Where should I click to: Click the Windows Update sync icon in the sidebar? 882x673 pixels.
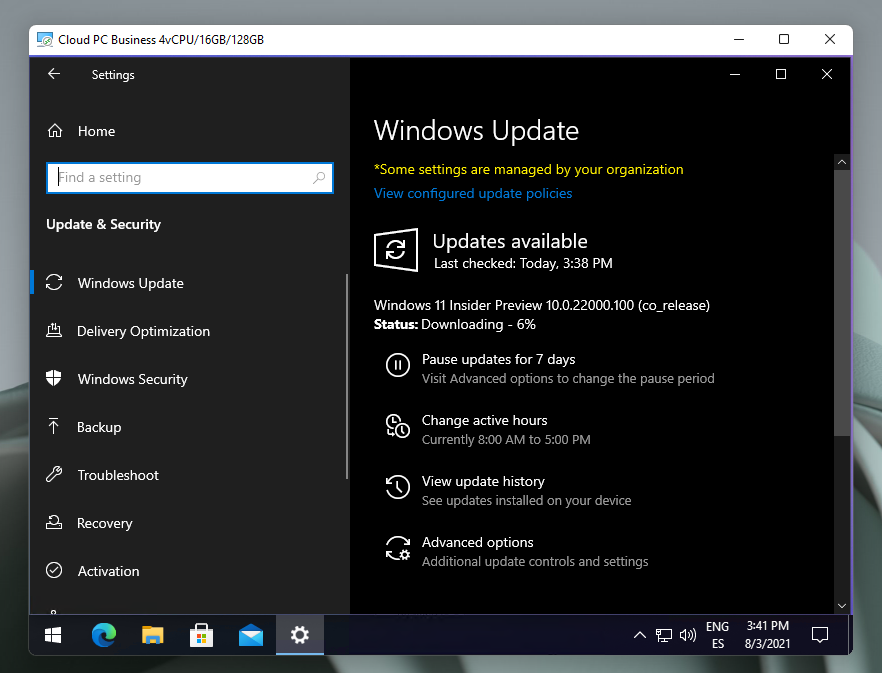tap(54, 282)
